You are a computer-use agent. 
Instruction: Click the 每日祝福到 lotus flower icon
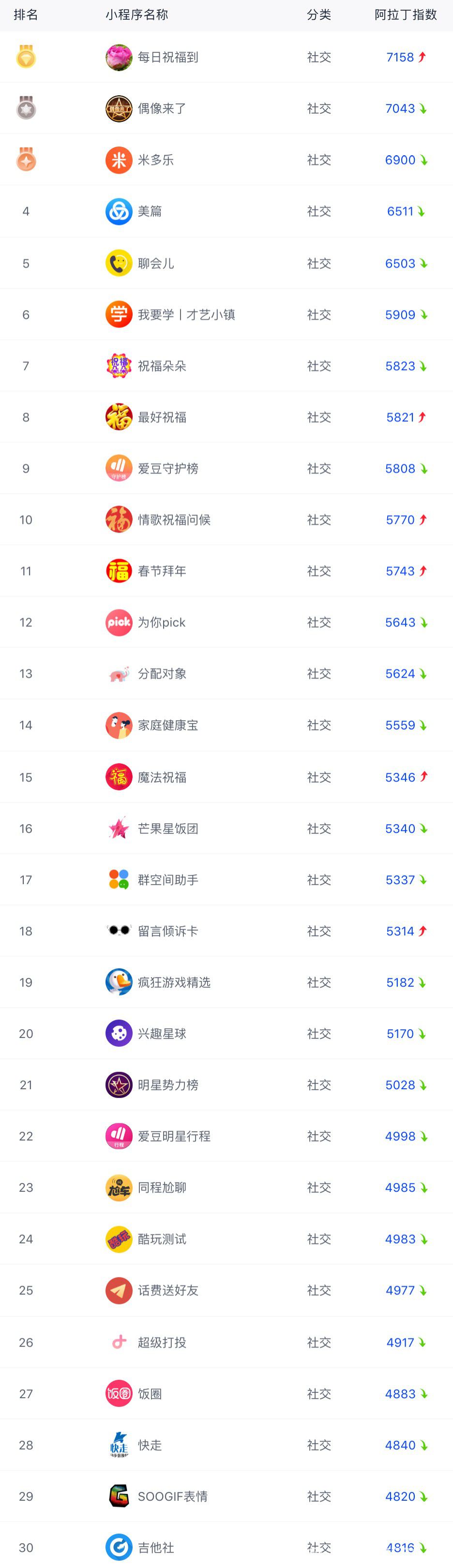point(119,57)
